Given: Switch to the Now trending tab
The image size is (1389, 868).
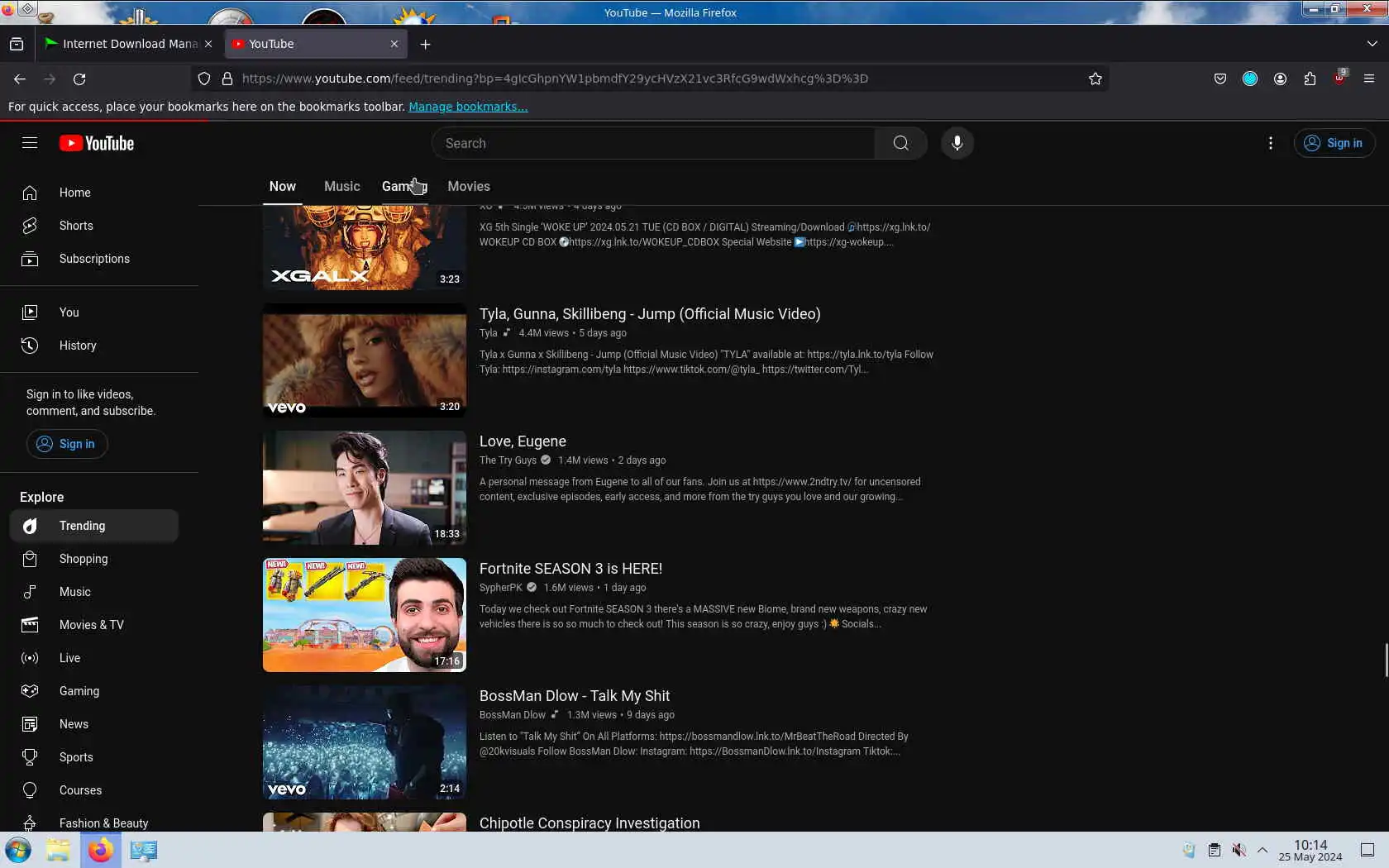Looking at the screenshot, I should coord(283,187).
